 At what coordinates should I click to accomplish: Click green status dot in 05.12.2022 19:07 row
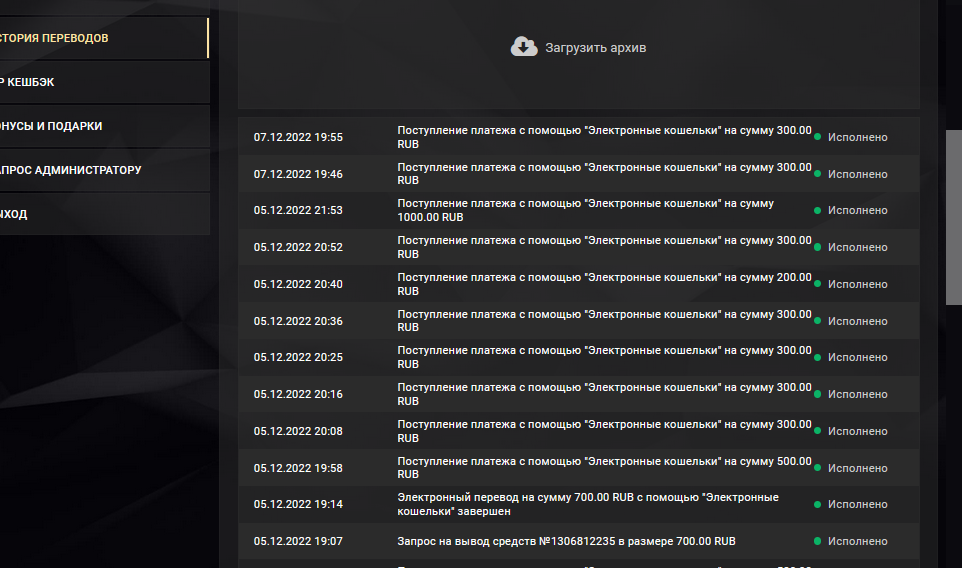817,541
